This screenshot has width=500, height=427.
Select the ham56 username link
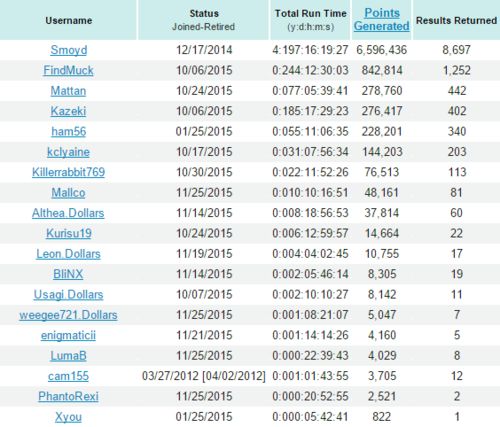[69, 131]
